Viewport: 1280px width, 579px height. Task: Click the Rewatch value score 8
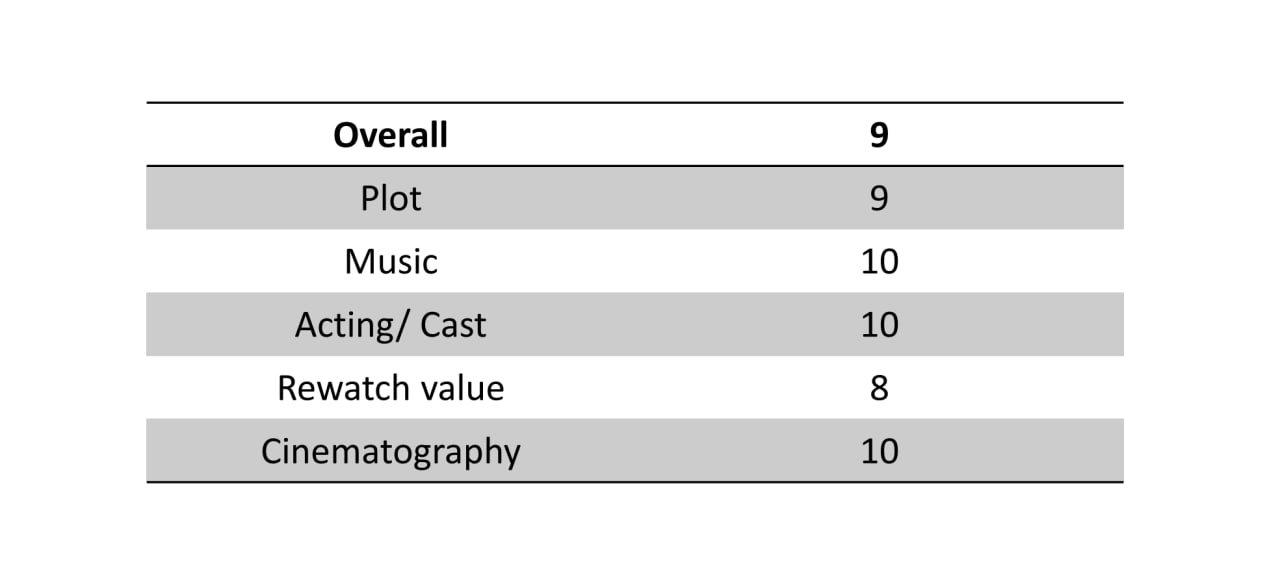(878, 388)
